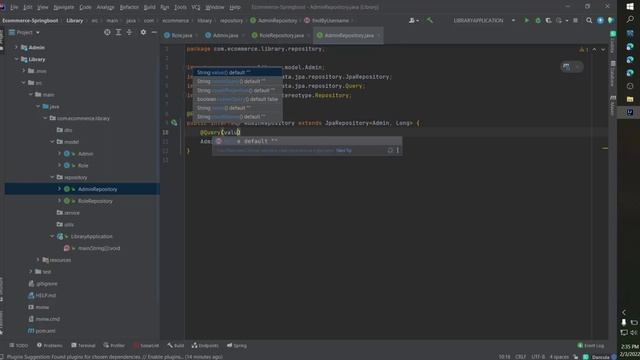Run LIBRARYAPPLICATION with the green play icon
The height and width of the screenshot is (360, 640).
click(527, 20)
